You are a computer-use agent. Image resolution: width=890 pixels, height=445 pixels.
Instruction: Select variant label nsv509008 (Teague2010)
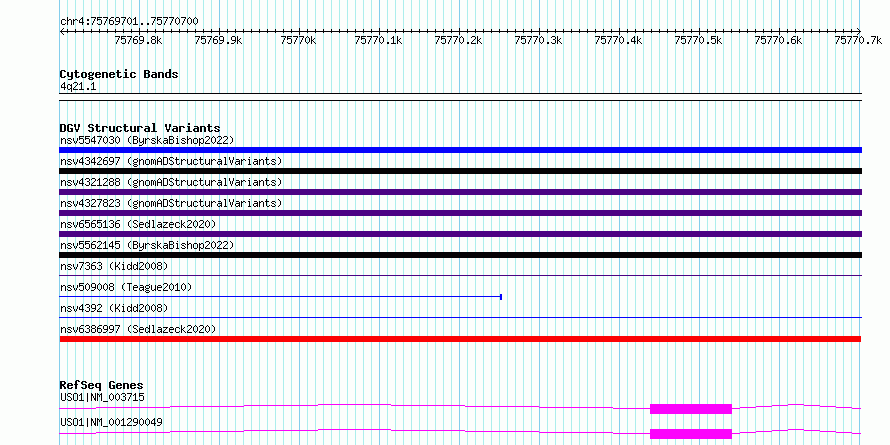tap(126, 287)
